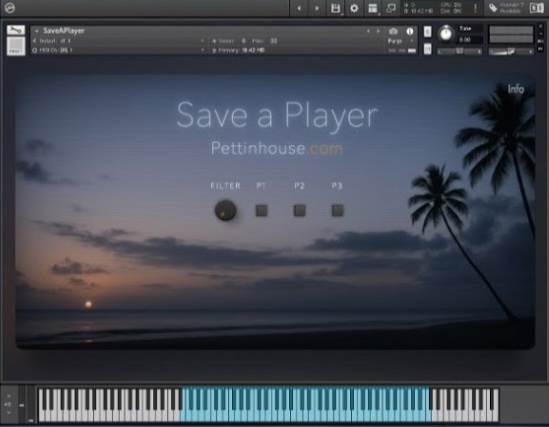Toggle the minimized rack view icon
Viewport: 549px width, 427px height.
coord(391,8)
